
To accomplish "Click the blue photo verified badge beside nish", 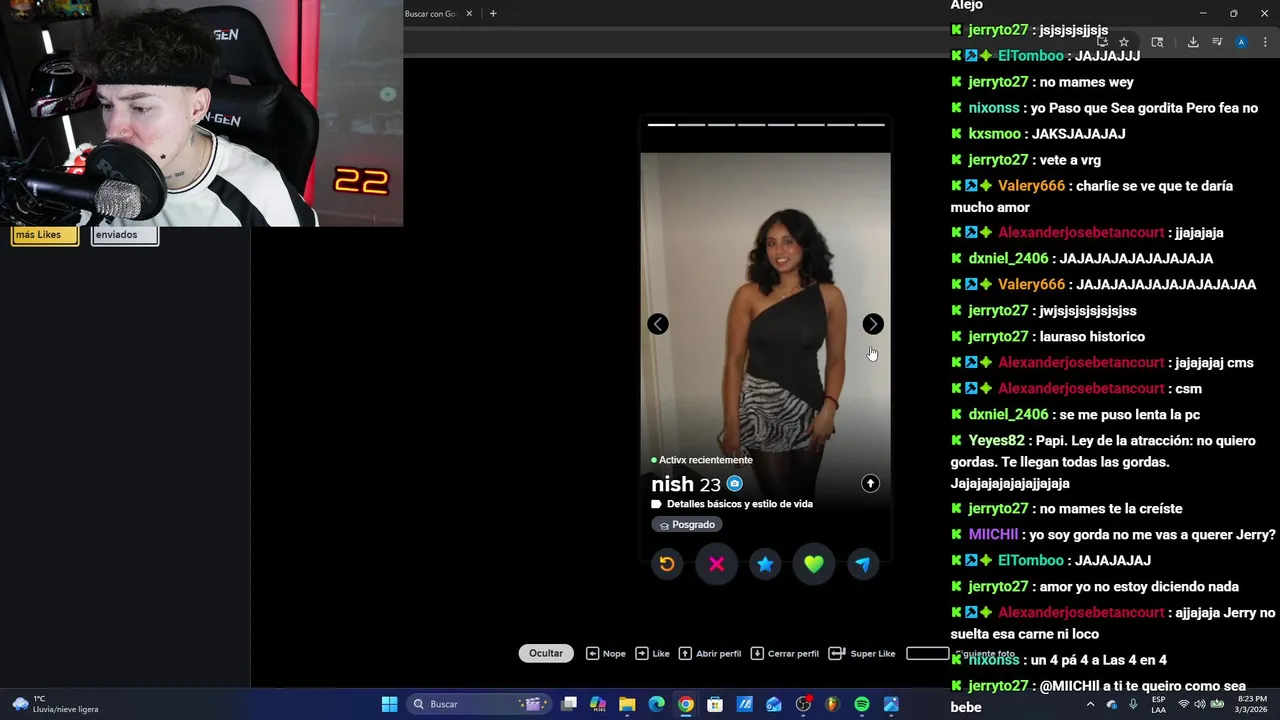I will [734, 484].
